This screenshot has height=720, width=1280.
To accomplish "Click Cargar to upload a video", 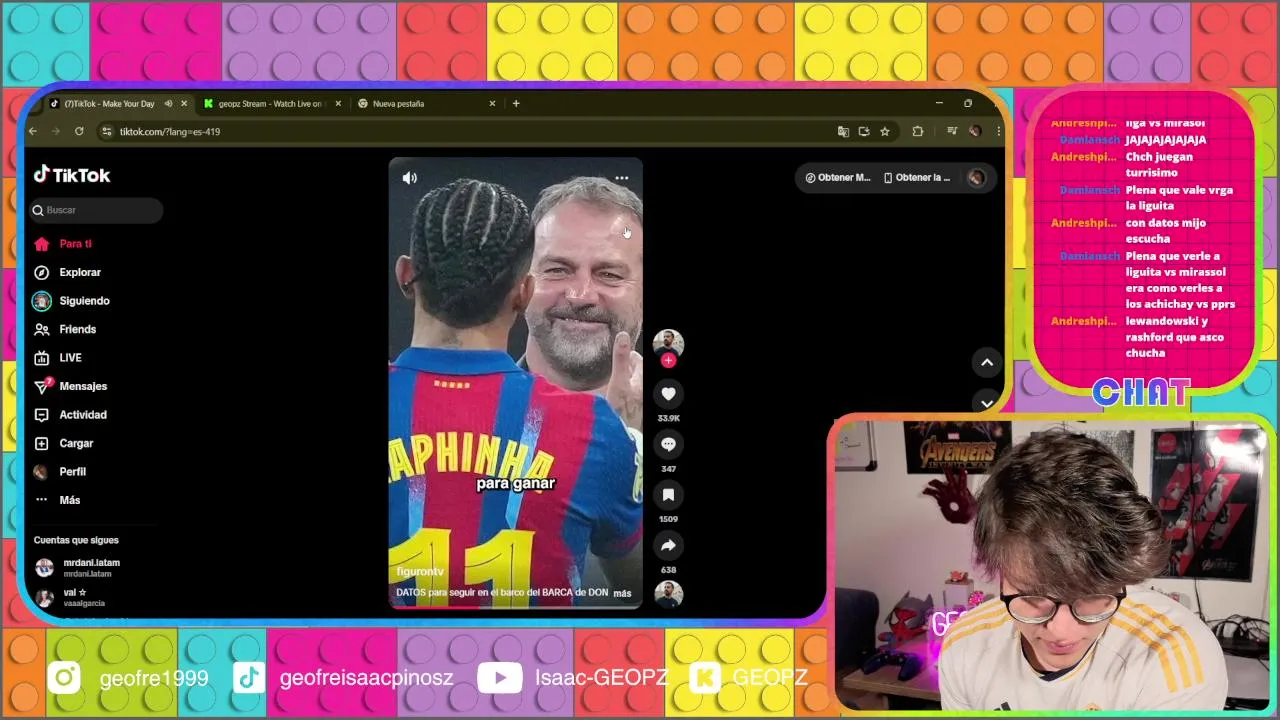I will [x=75, y=443].
